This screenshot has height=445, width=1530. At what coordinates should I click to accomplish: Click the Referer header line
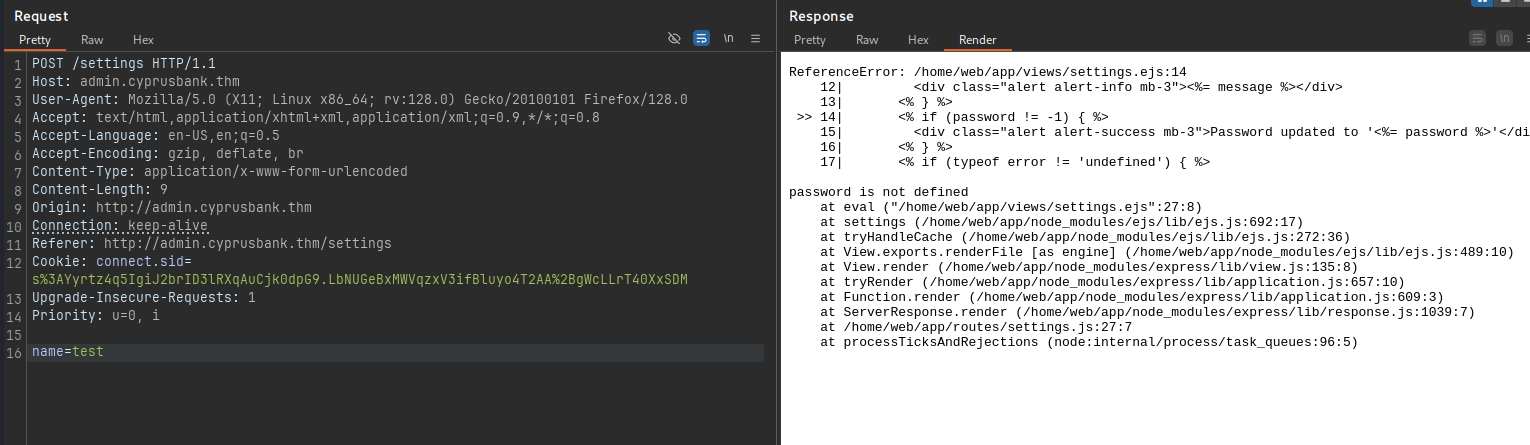click(212, 244)
